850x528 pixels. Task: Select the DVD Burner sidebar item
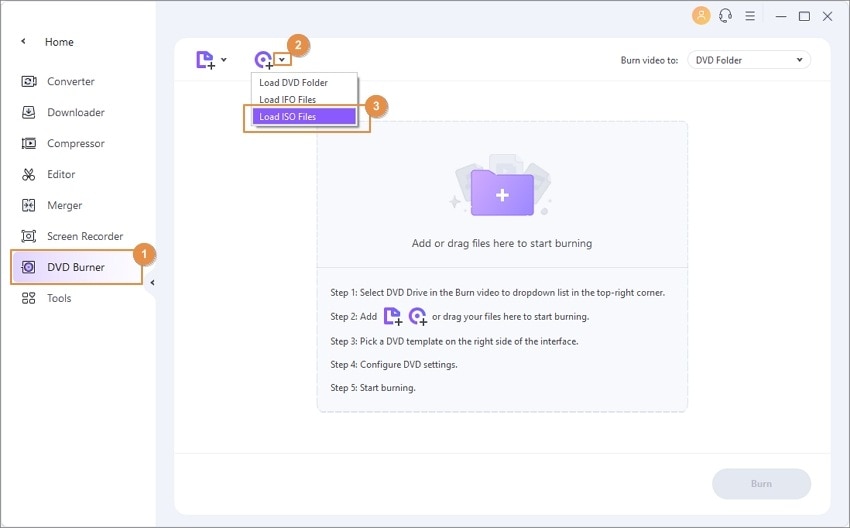click(x=76, y=267)
